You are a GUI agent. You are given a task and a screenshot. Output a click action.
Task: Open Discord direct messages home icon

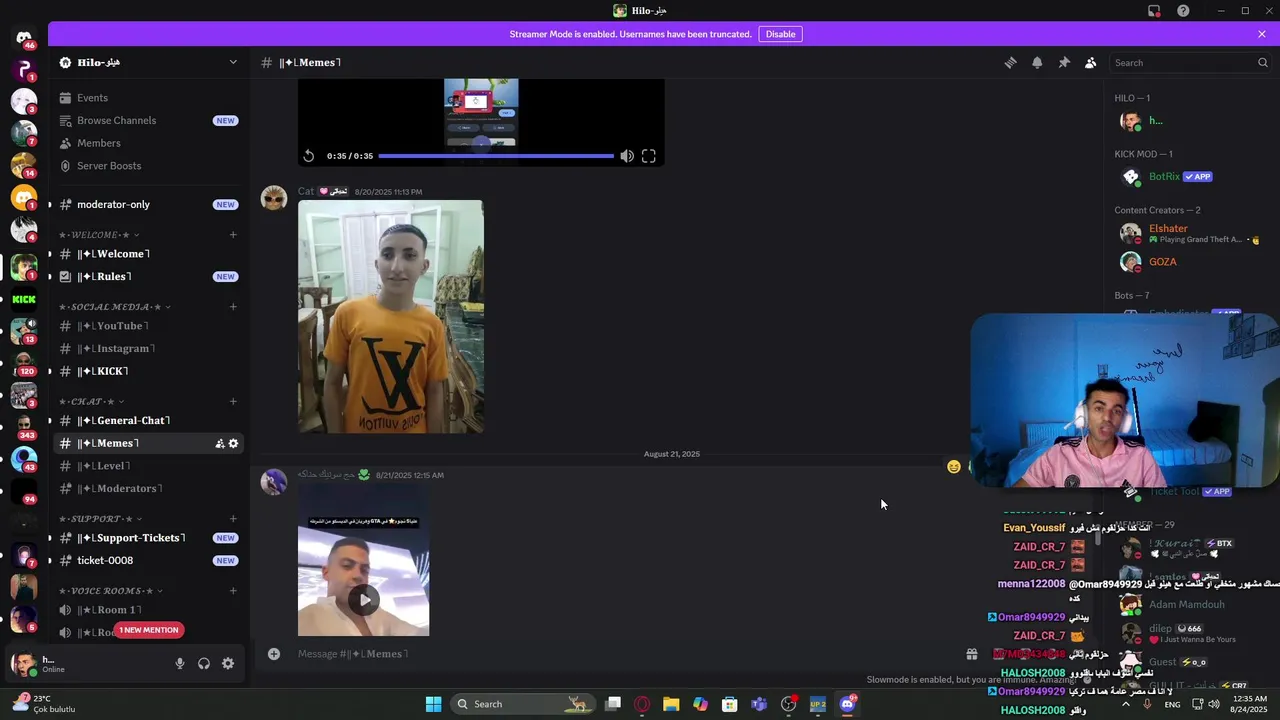24,38
